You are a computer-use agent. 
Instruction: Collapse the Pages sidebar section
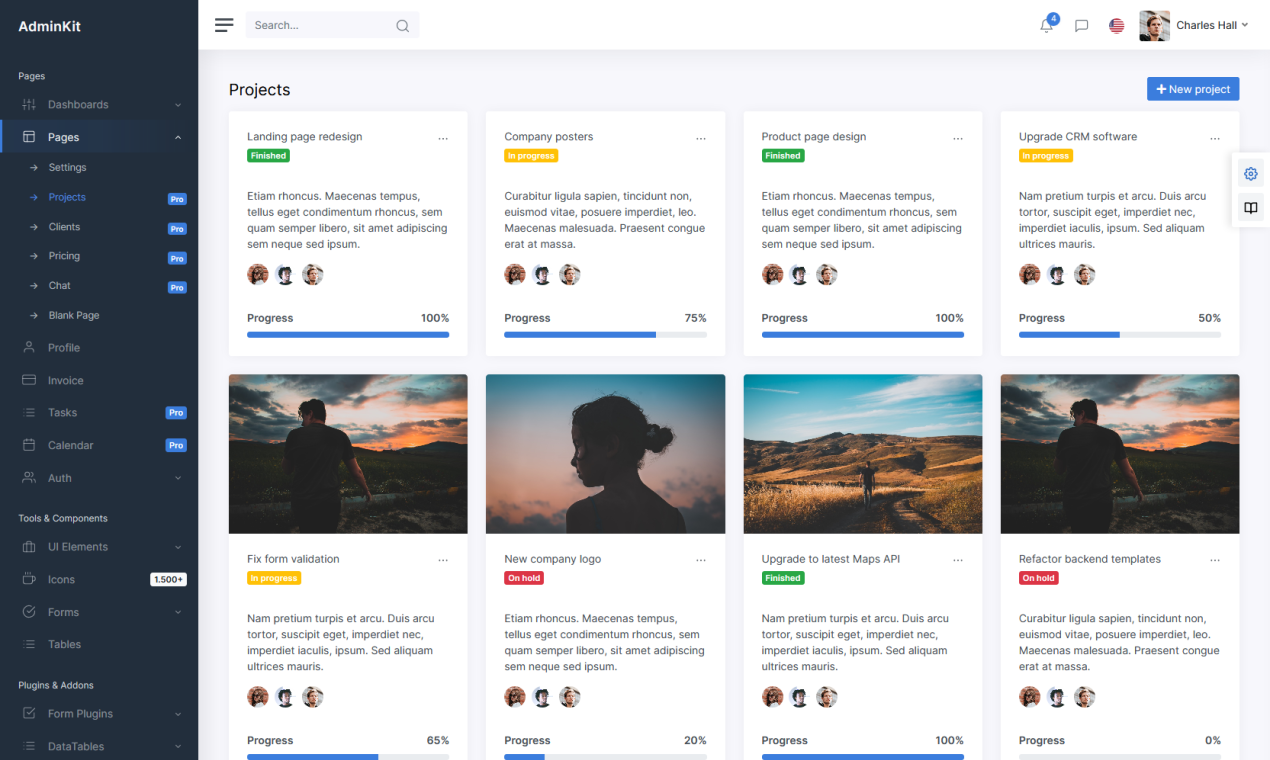63,136
